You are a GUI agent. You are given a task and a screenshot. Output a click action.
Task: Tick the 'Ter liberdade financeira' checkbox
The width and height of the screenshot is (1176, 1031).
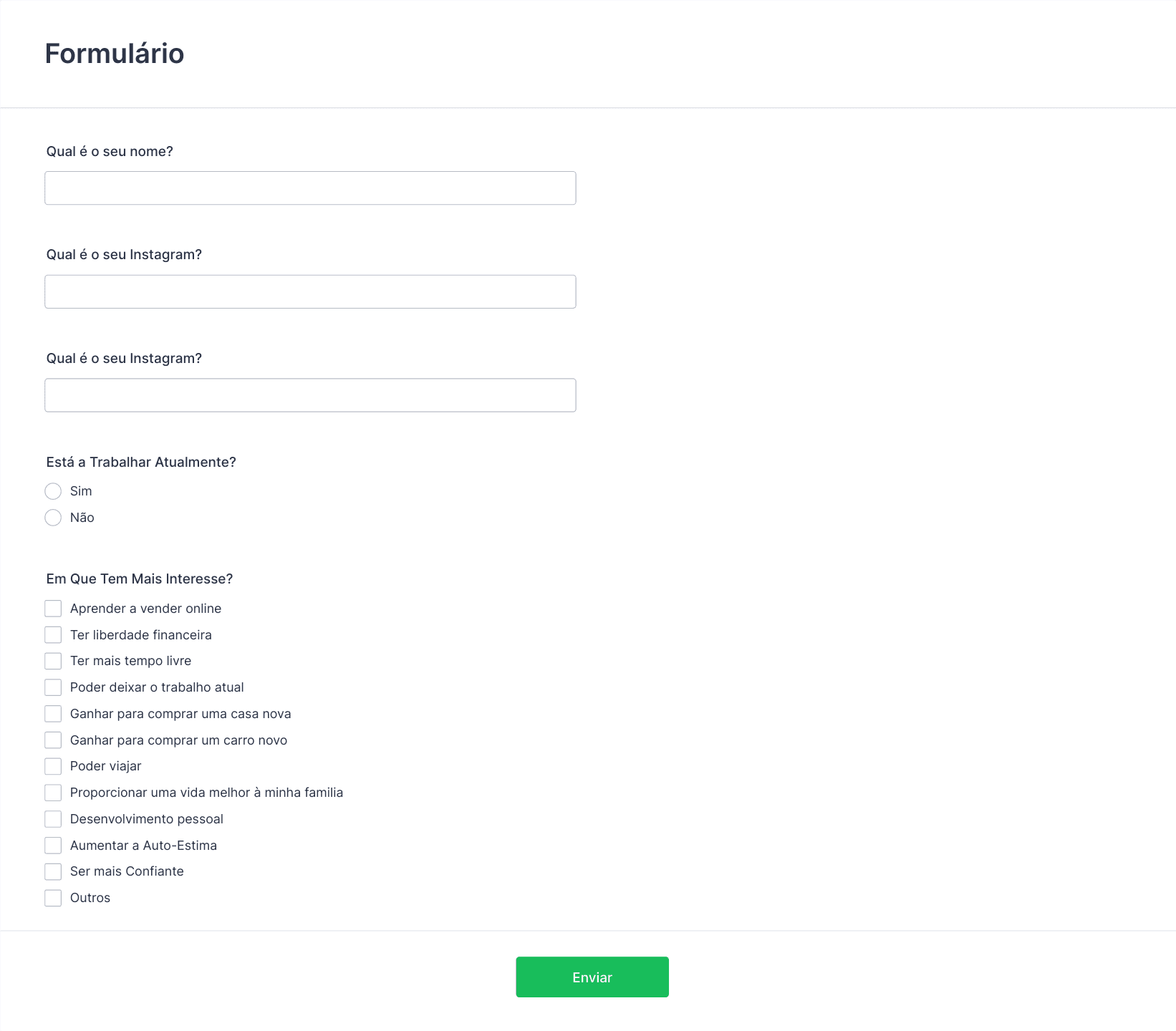point(53,635)
